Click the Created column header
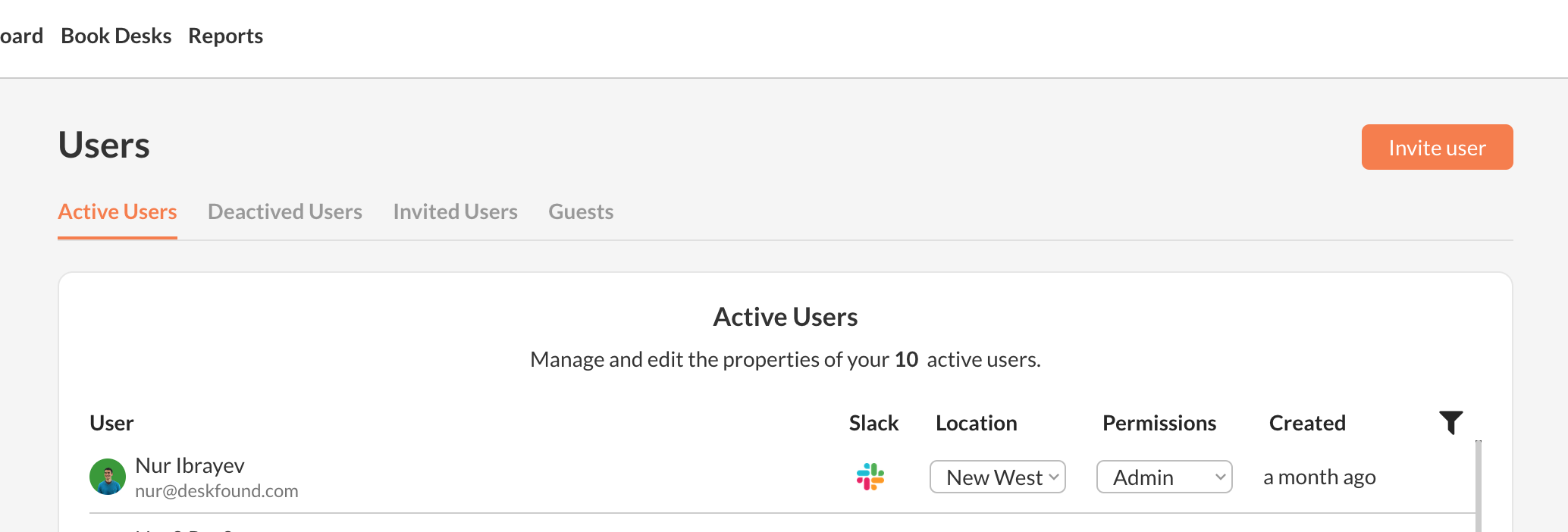 click(x=1307, y=423)
